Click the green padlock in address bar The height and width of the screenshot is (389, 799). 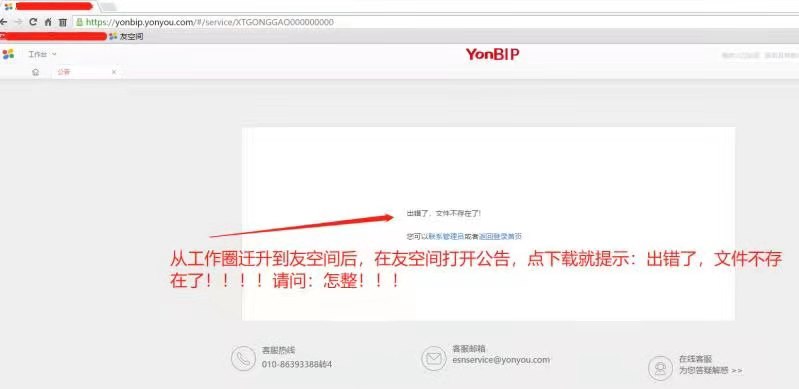[79, 22]
